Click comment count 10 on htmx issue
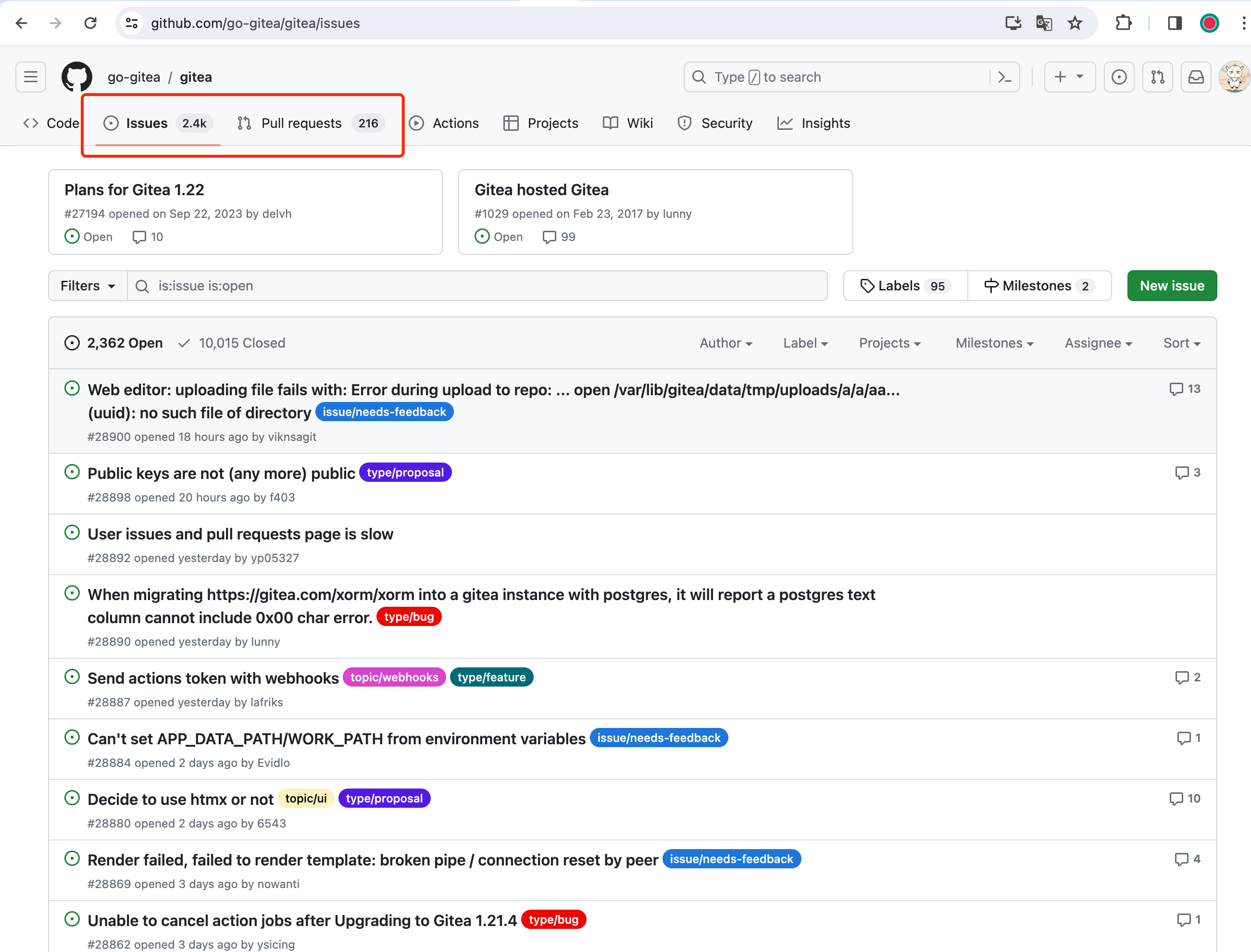Image resolution: width=1251 pixels, height=952 pixels. [1185, 799]
